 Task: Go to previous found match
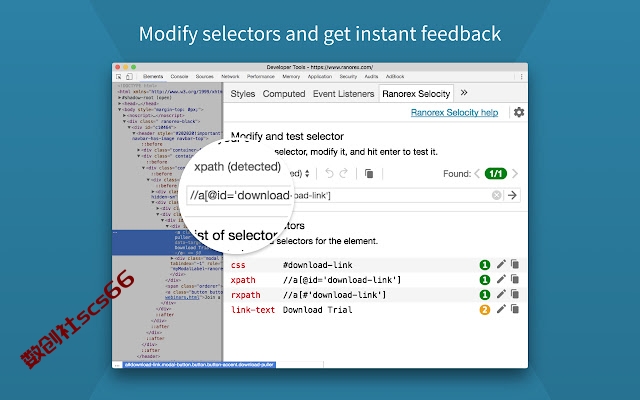[477, 174]
